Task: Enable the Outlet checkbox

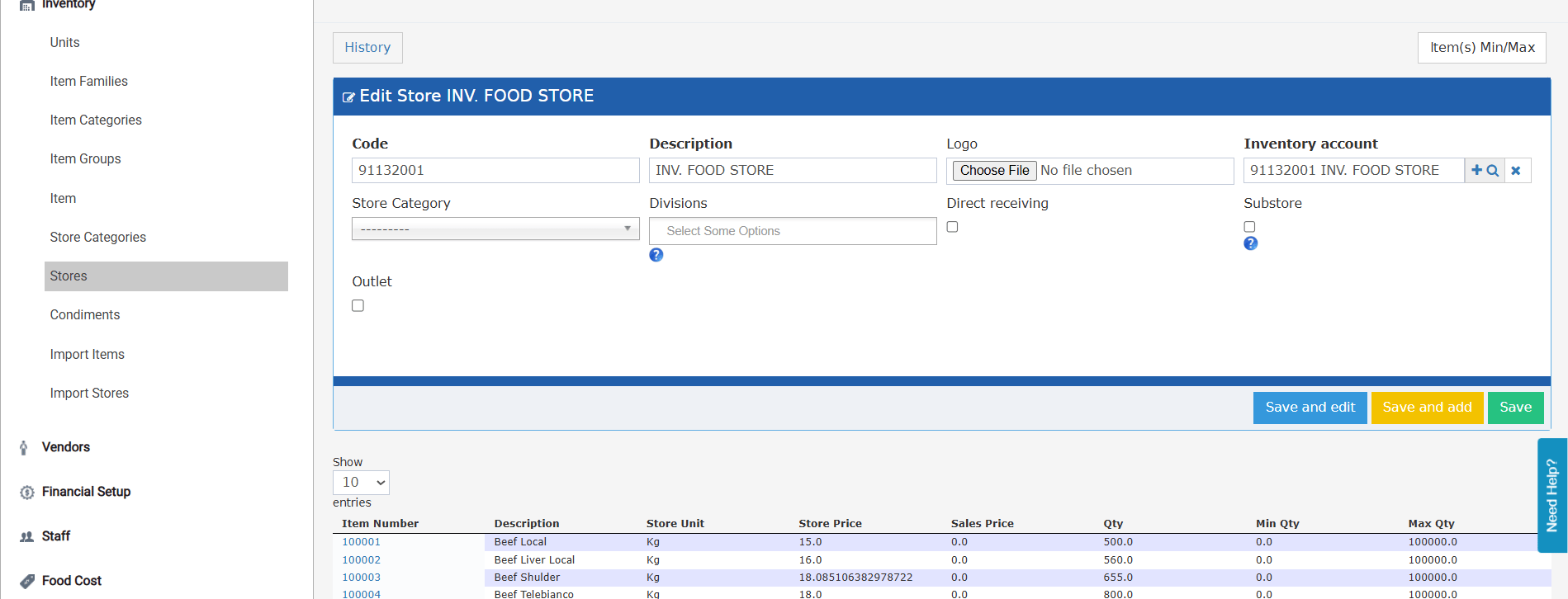Action: click(358, 305)
